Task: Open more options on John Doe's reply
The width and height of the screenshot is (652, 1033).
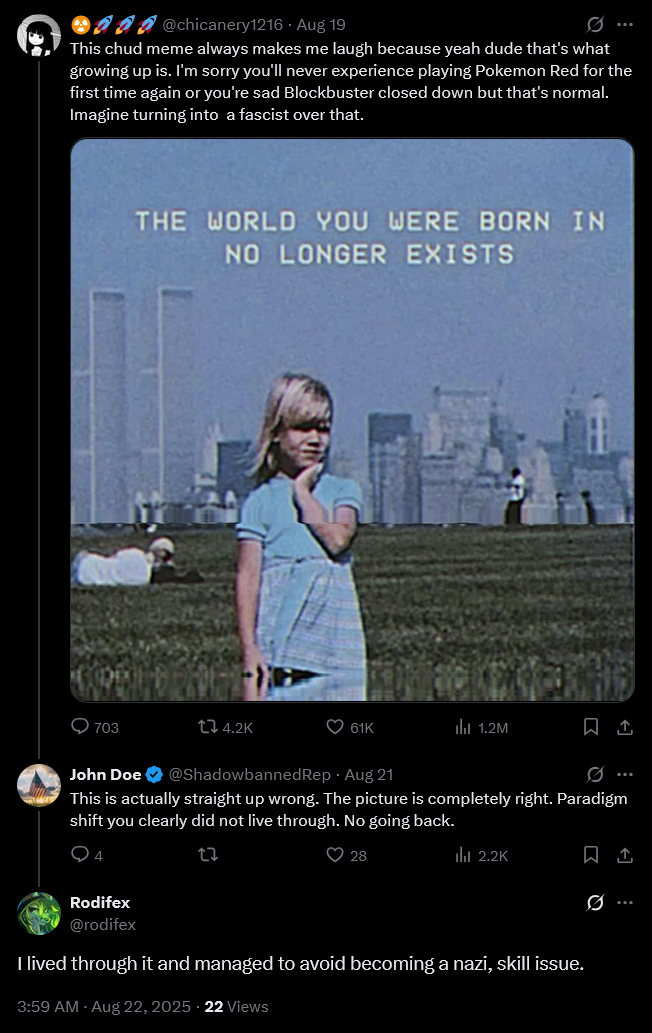Action: (624, 774)
